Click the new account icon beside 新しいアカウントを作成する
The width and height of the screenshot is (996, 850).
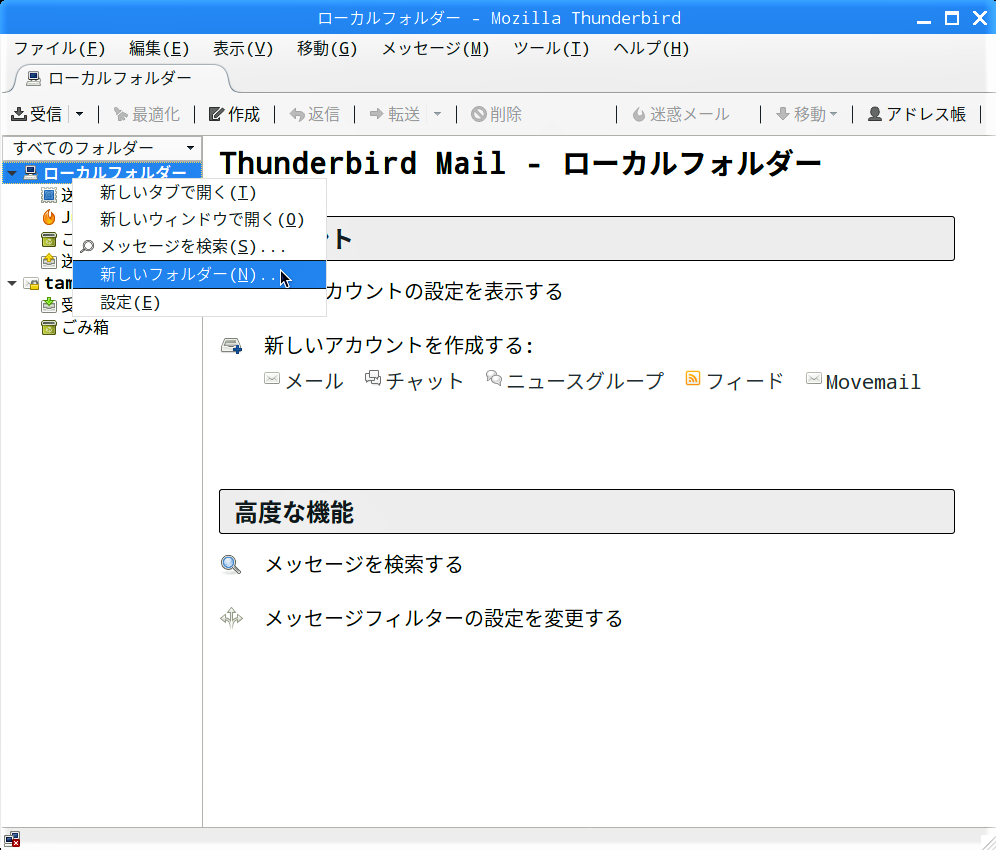pos(231,346)
